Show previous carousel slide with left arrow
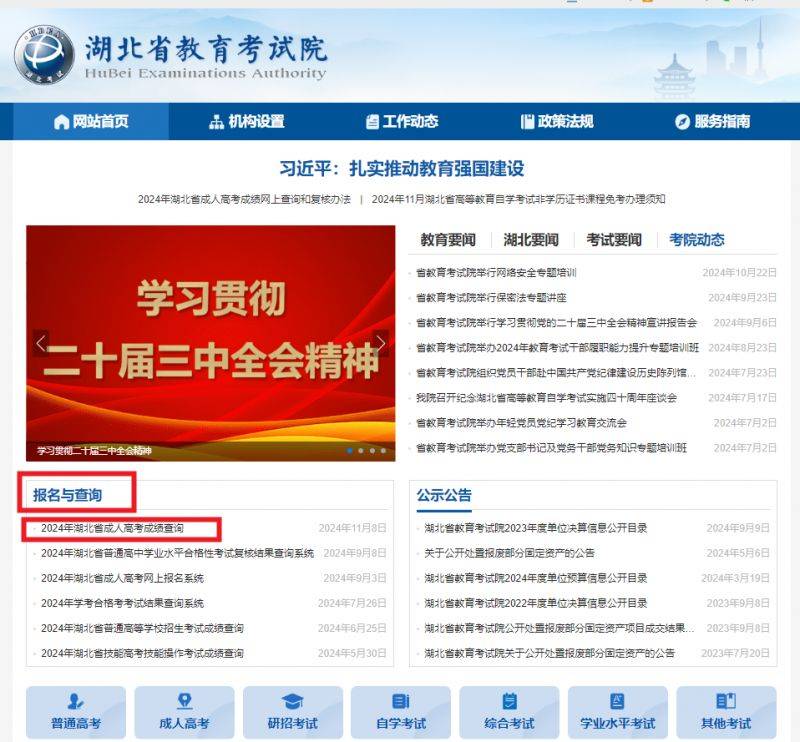The height and width of the screenshot is (742, 800). click(41, 343)
